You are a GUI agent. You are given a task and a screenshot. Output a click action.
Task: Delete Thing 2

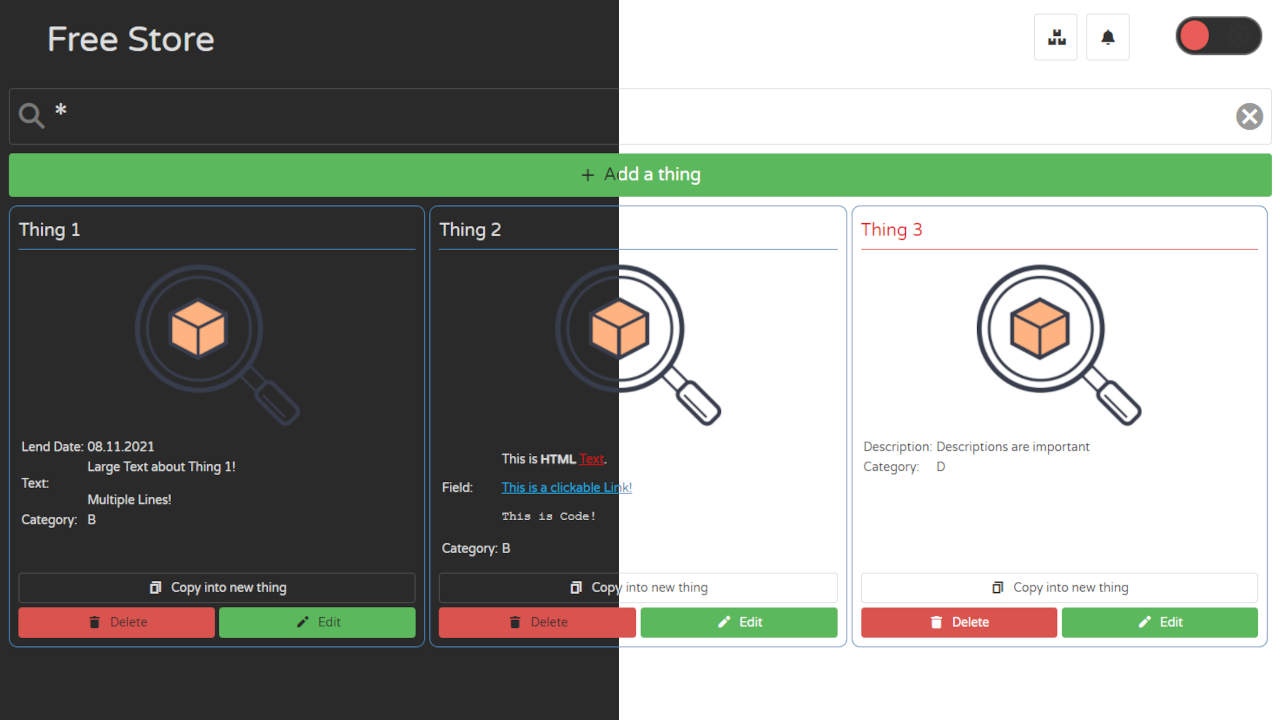[x=537, y=622]
